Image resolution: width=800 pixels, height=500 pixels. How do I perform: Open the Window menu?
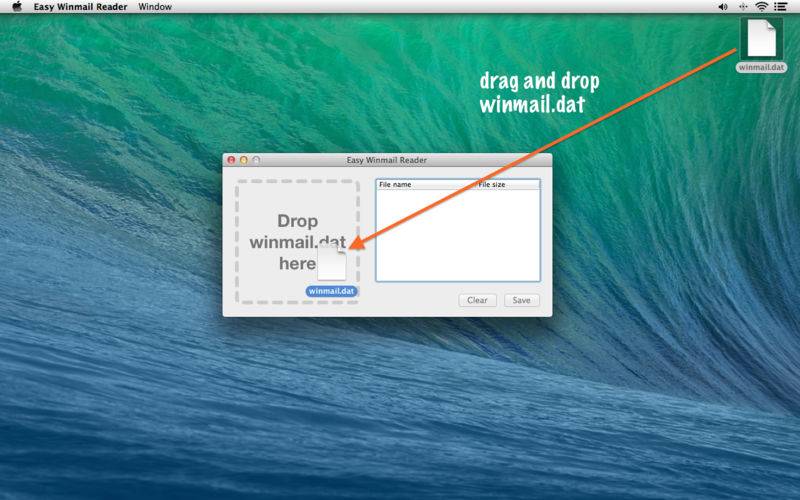[155, 7]
